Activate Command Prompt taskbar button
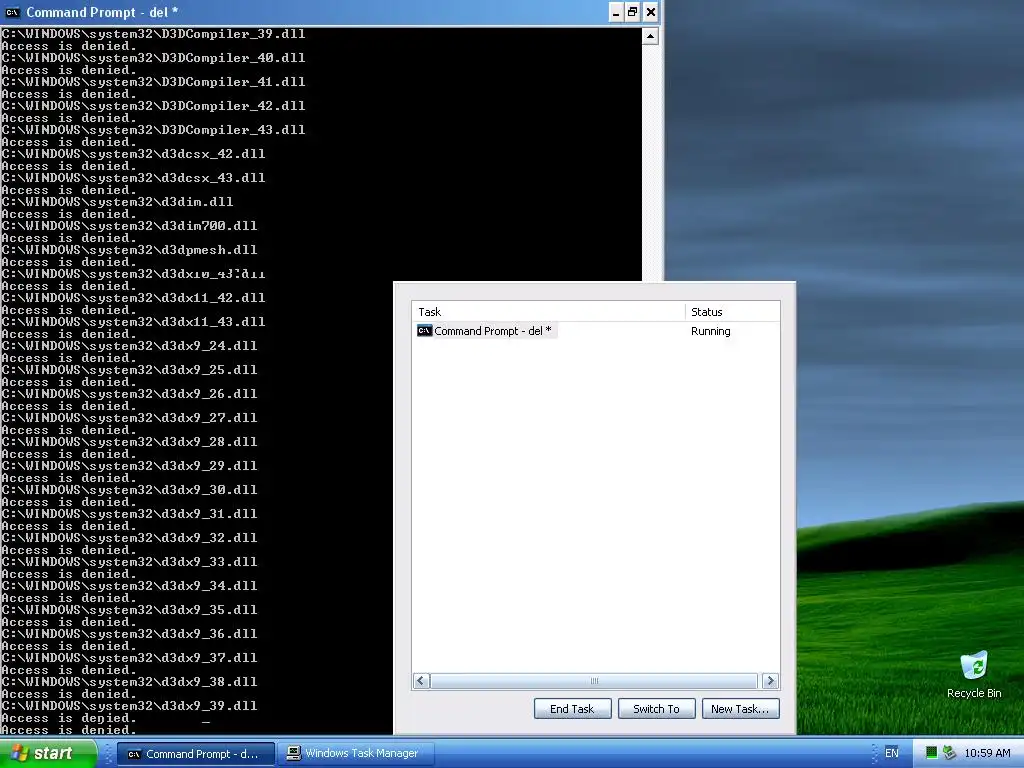The width and height of the screenshot is (1024, 768). click(x=195, y=754)
